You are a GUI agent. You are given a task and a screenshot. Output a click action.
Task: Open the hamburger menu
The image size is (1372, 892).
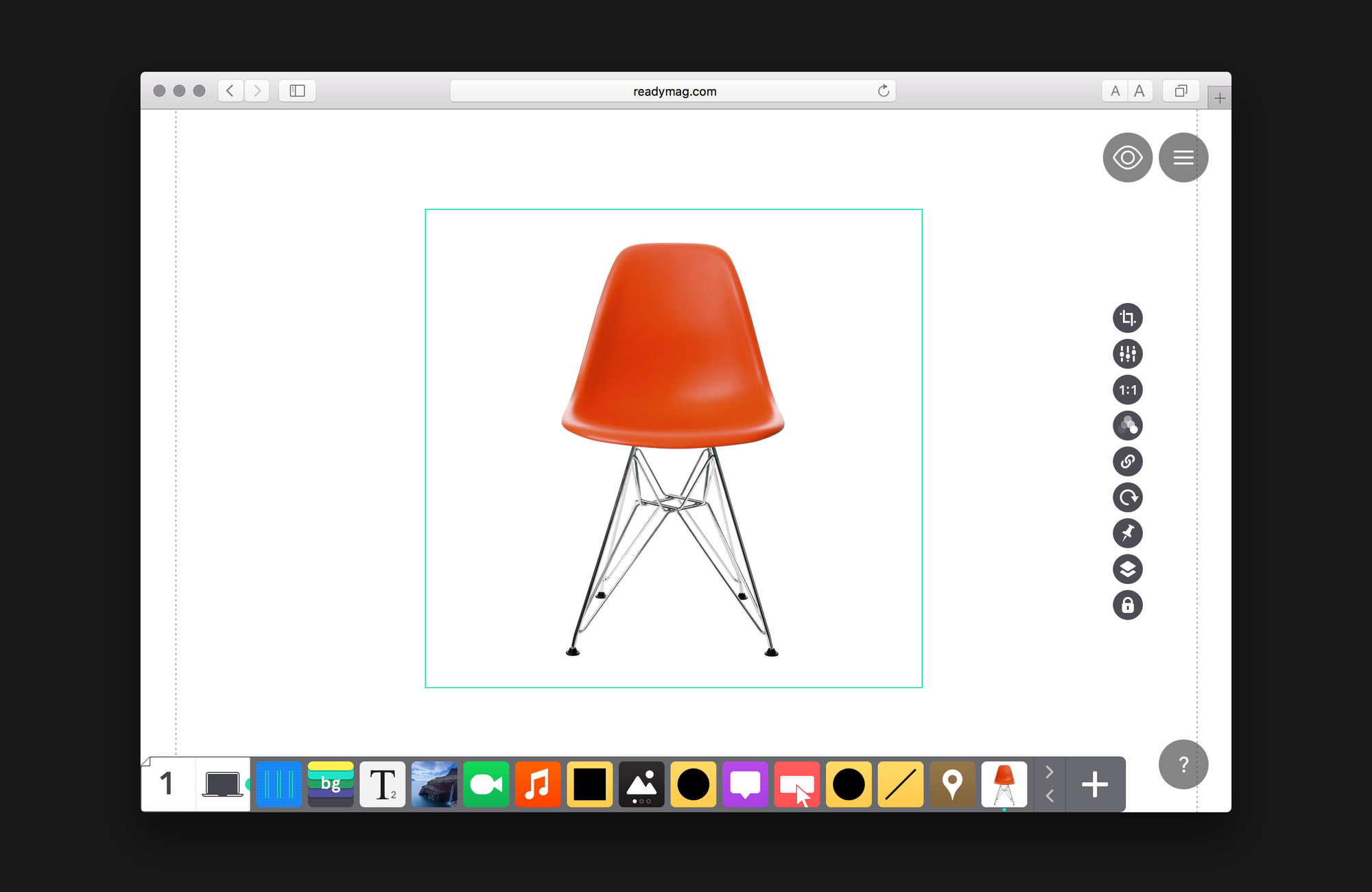(x=1183, y=157)
